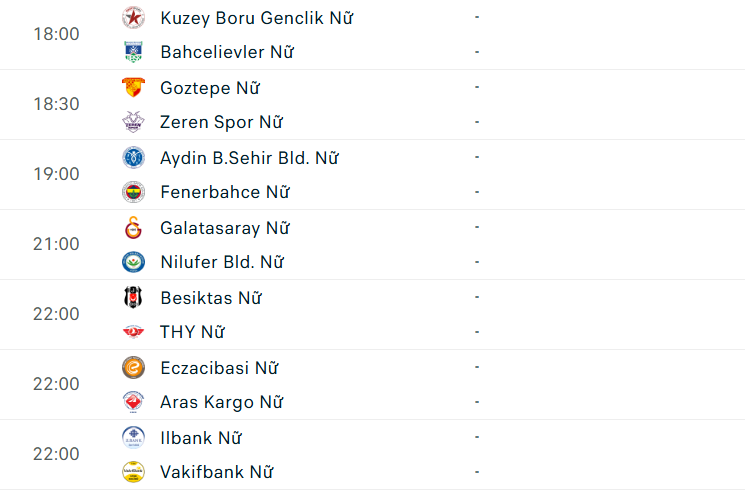This screenshot has width=745, height=491.
Task: Click the THY team logo
Action: [x=133, y=332]
